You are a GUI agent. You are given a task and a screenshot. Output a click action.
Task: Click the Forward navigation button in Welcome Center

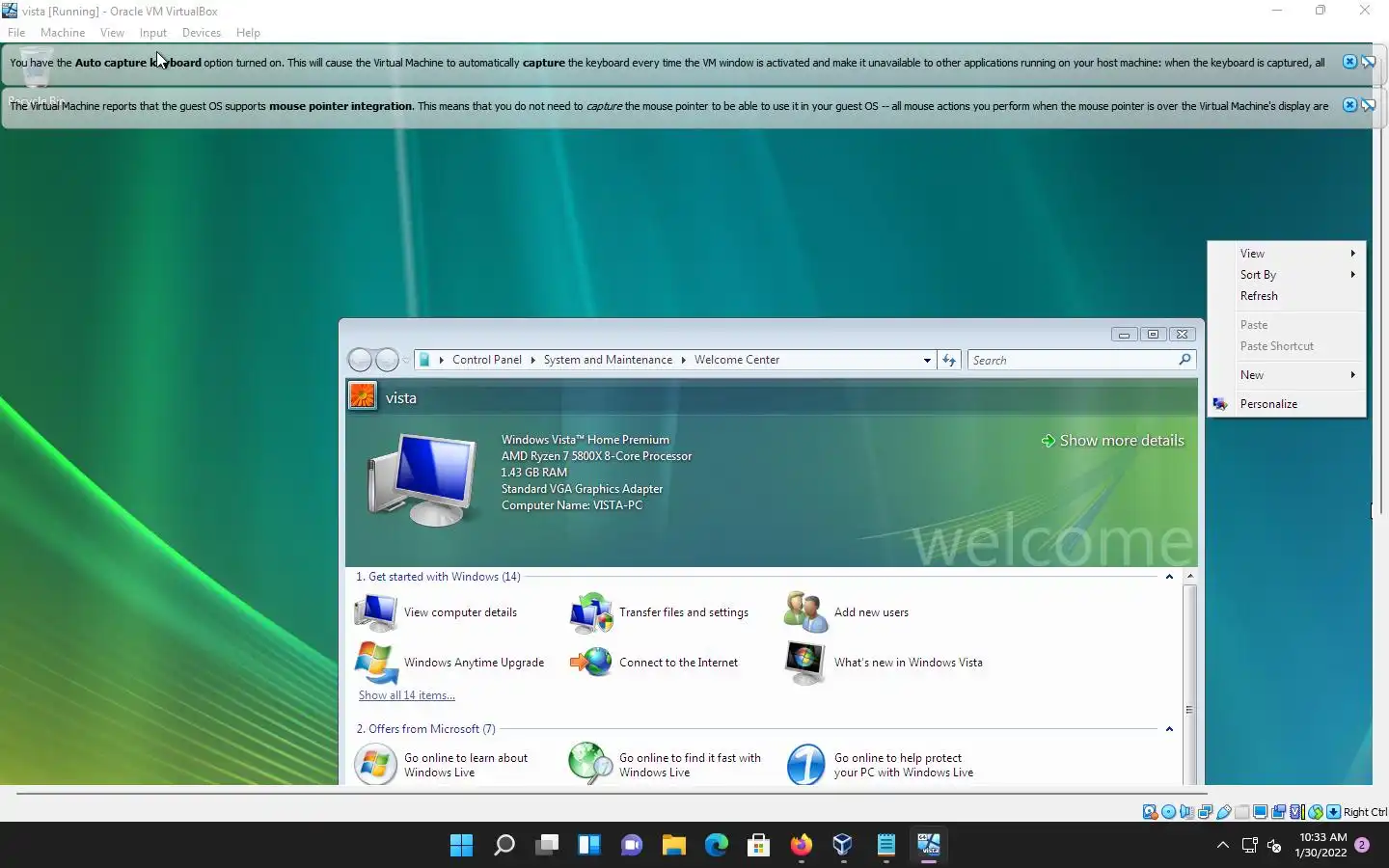click(x=387, y=360)
